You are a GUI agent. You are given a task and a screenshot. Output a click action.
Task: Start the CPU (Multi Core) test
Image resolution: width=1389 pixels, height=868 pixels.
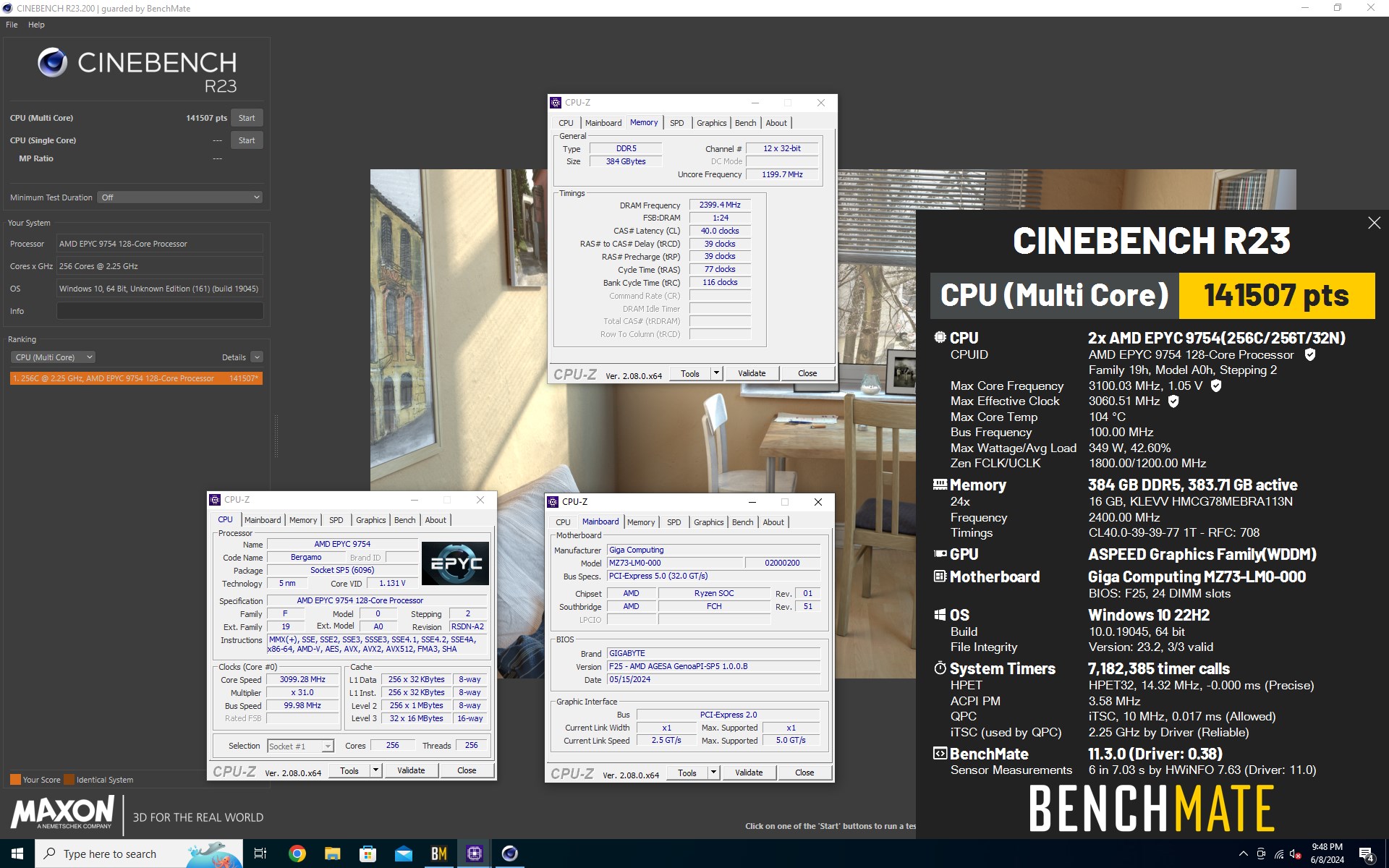[247, 118]
